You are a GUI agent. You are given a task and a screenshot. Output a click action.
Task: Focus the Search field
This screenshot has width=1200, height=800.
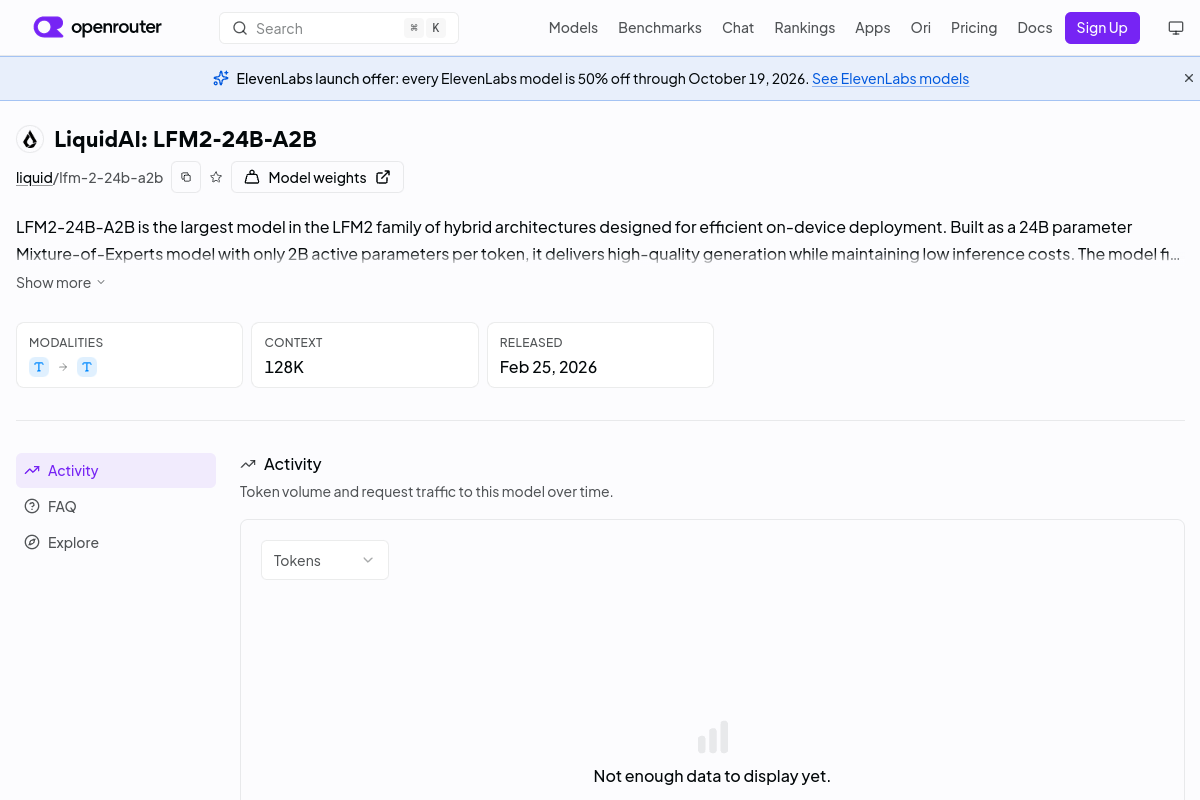(x=339, y=28)
